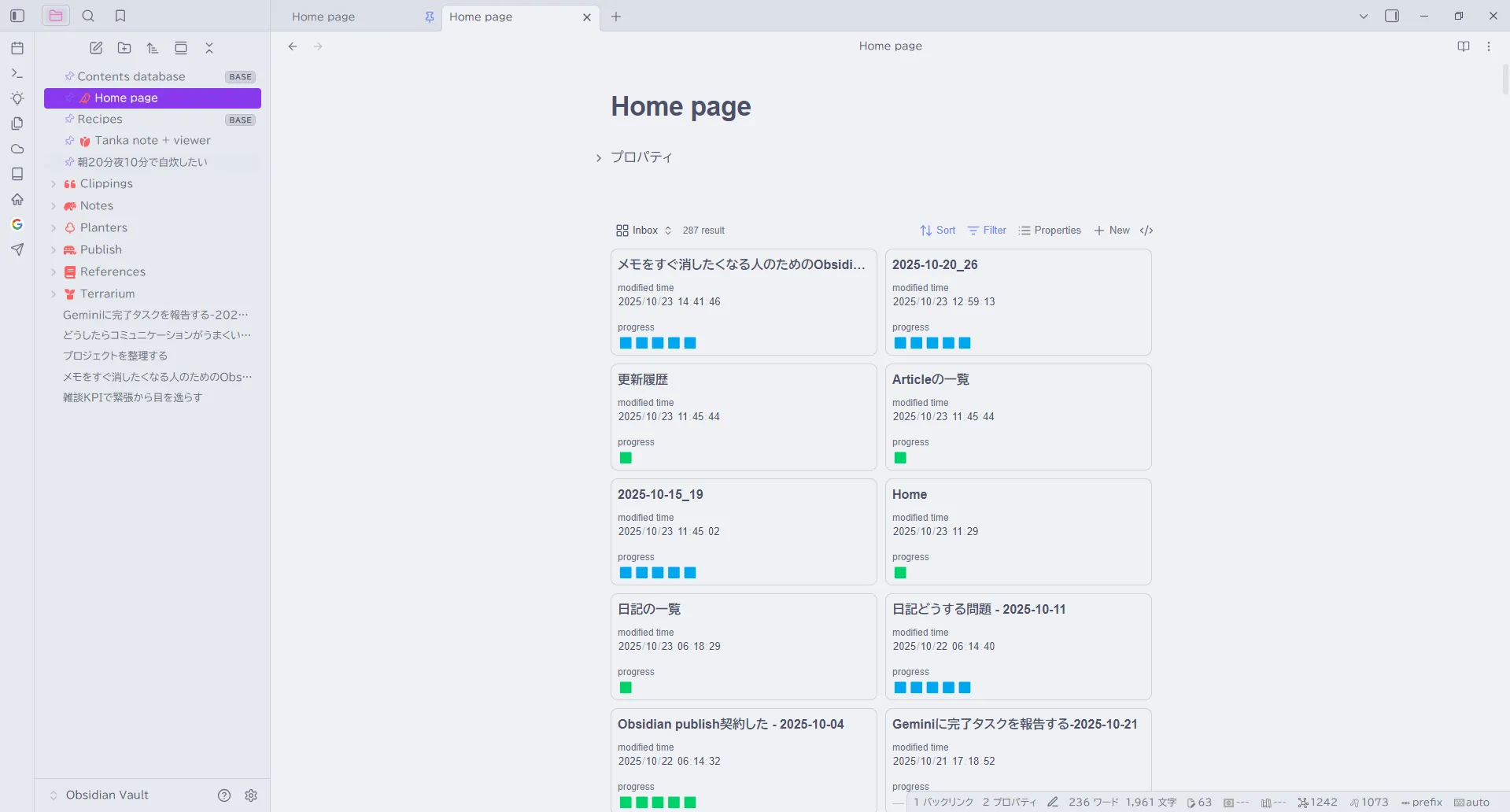Open the Inbox view dropdown
The height and width of the screenshot is (812, 1510).
(644, 231)
